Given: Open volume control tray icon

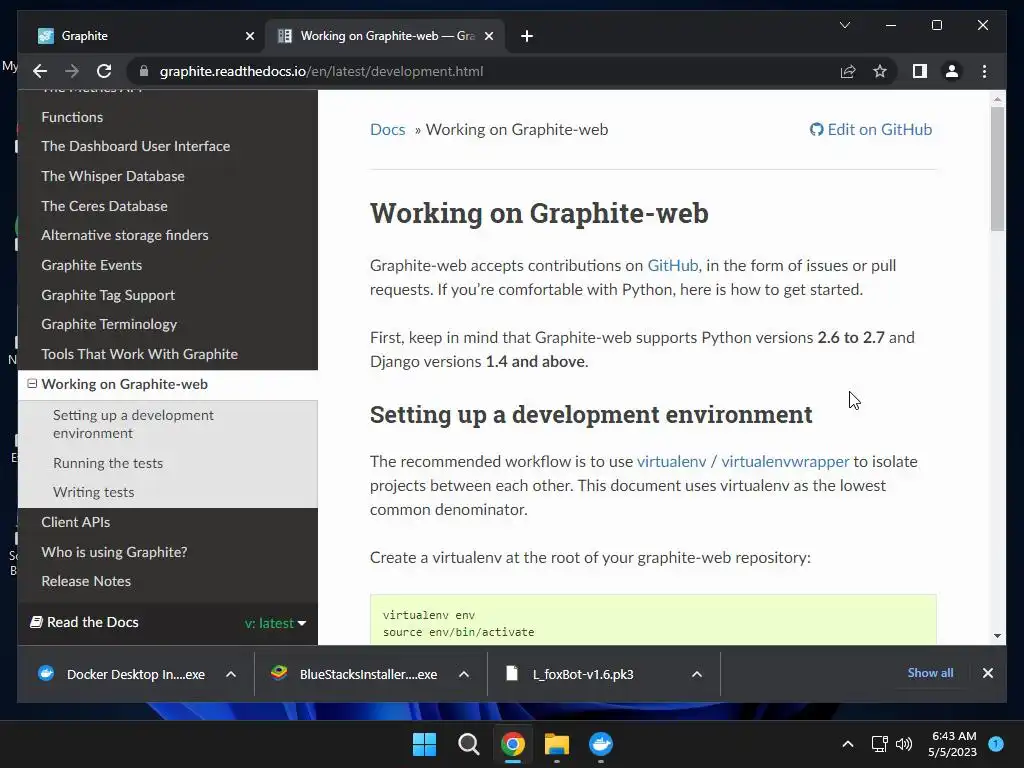Looking at the screenshot, I should (x=904, y=744).
